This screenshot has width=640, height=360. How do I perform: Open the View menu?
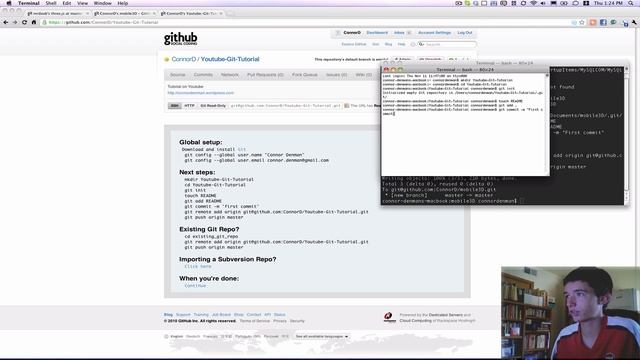[82, 3]
